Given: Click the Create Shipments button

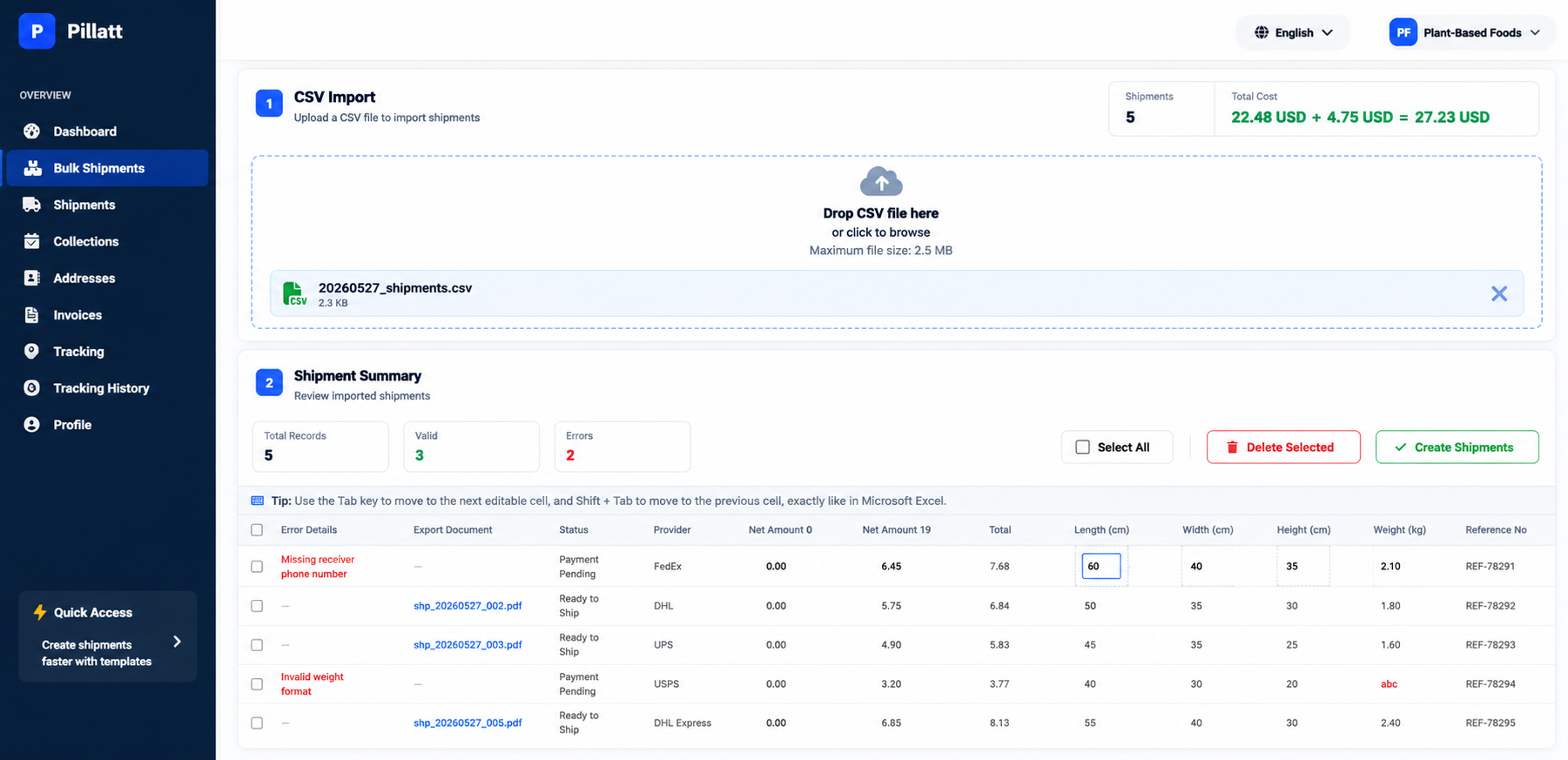Looking at the screenshot, I should 1457,447.
